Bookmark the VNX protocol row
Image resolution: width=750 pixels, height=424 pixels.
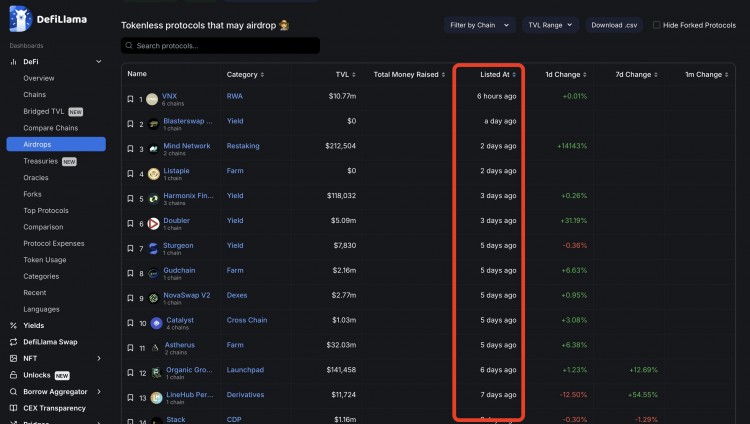coord(130,99)
